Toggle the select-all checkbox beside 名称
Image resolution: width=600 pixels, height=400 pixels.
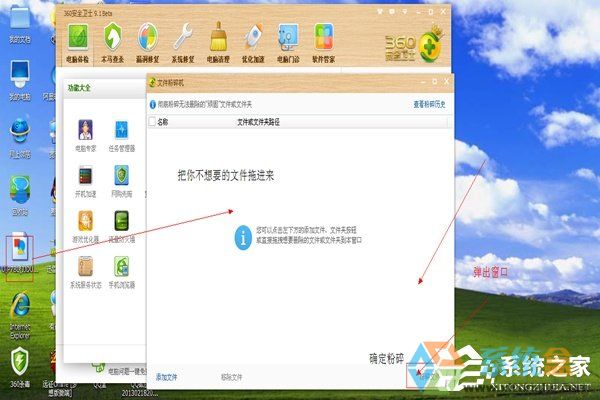pos(152,121)
